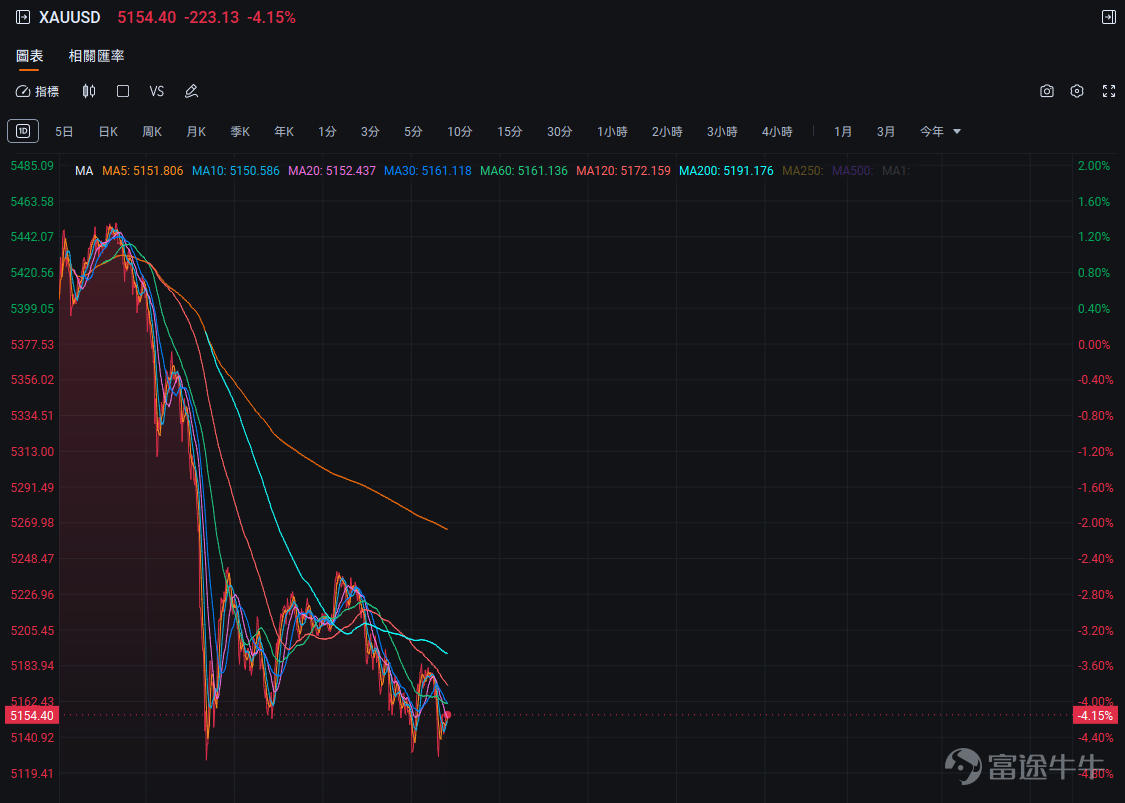This screenshot has height=803, width=1125.
Task: Take a chart snapshot with the camera icon
Action: coord(1047,91)
